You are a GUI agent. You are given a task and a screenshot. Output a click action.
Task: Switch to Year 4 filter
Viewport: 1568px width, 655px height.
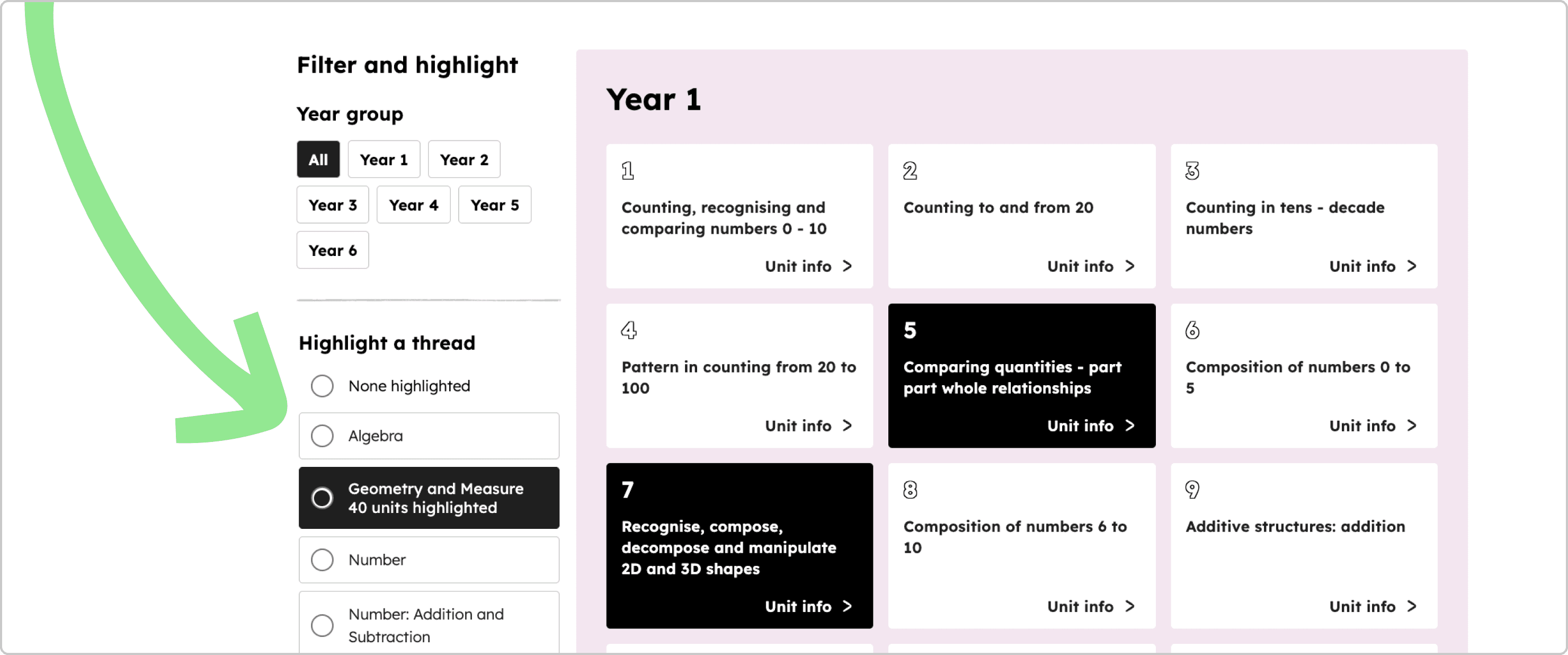point(413,205)
